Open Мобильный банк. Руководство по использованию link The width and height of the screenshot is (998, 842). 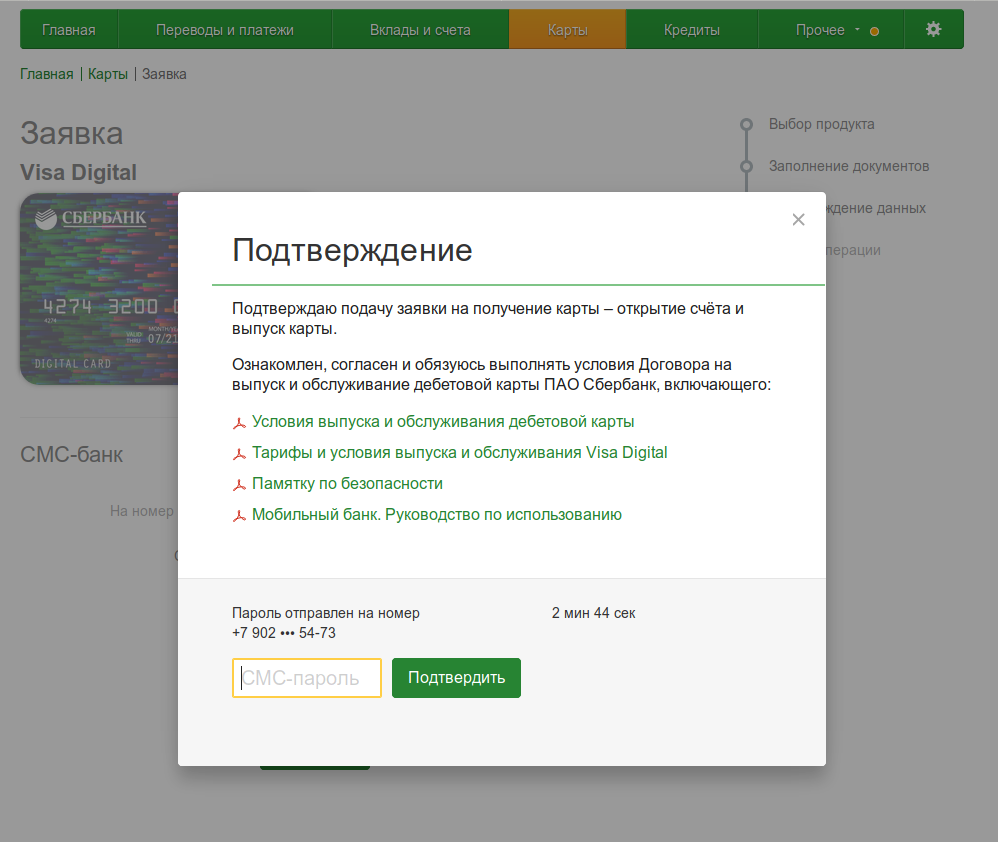click(437, 514)
